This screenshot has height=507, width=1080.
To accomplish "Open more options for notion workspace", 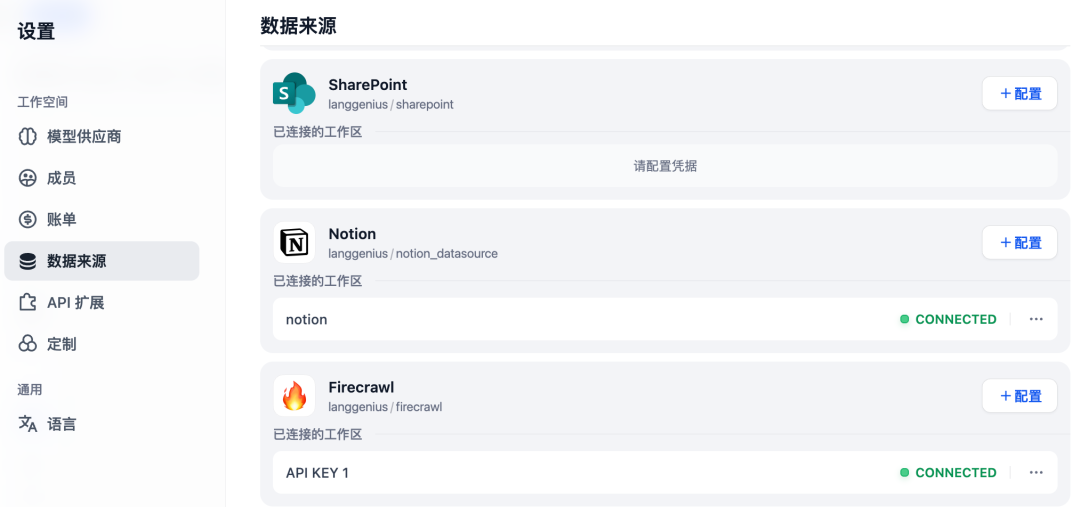I will tap(1036, 319).
